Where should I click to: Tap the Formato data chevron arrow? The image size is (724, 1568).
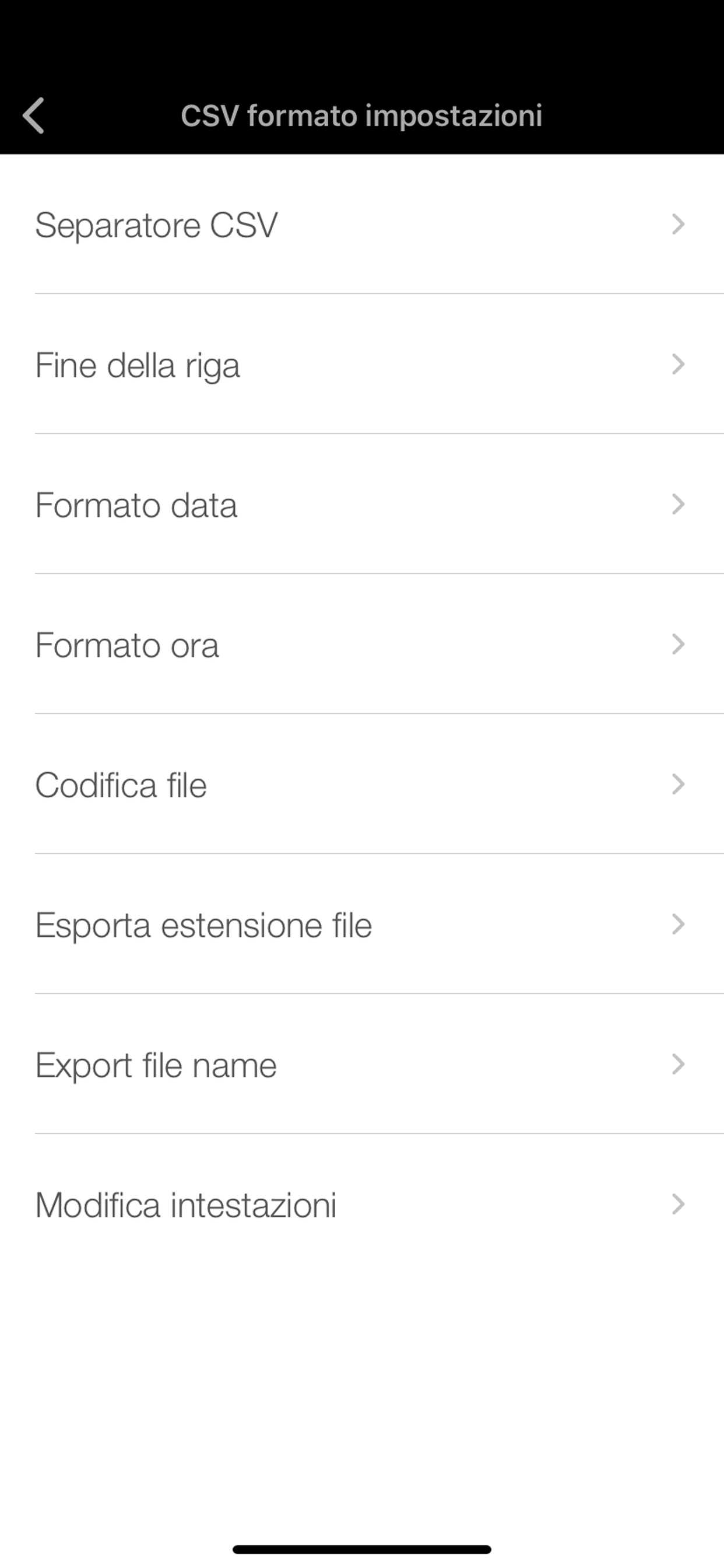(x=678, y=505)
